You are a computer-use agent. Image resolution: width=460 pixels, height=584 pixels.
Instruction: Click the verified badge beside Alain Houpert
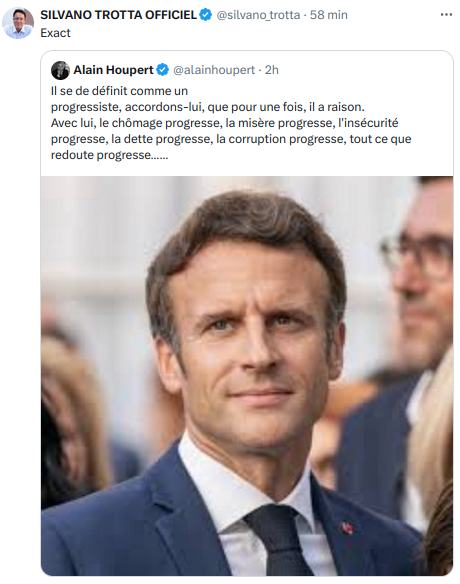[162, 70]
